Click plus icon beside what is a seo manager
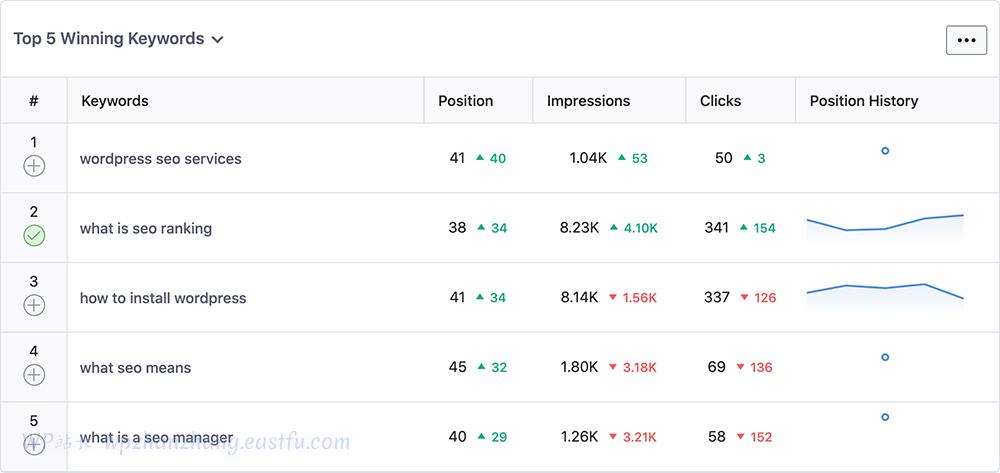The width and height of the screenshot is (1000, 473). [x=34, y=445]
